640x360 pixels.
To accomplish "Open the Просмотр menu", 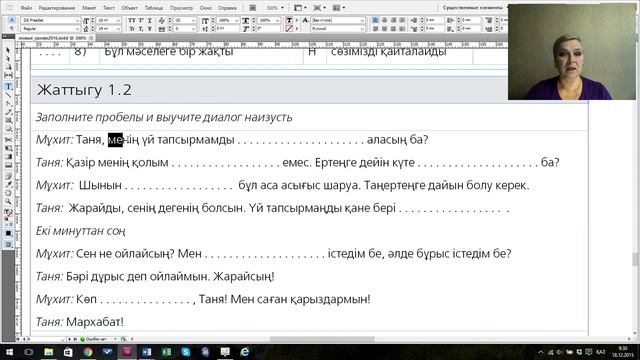I will pyautogui.click(x=181, y=8).
